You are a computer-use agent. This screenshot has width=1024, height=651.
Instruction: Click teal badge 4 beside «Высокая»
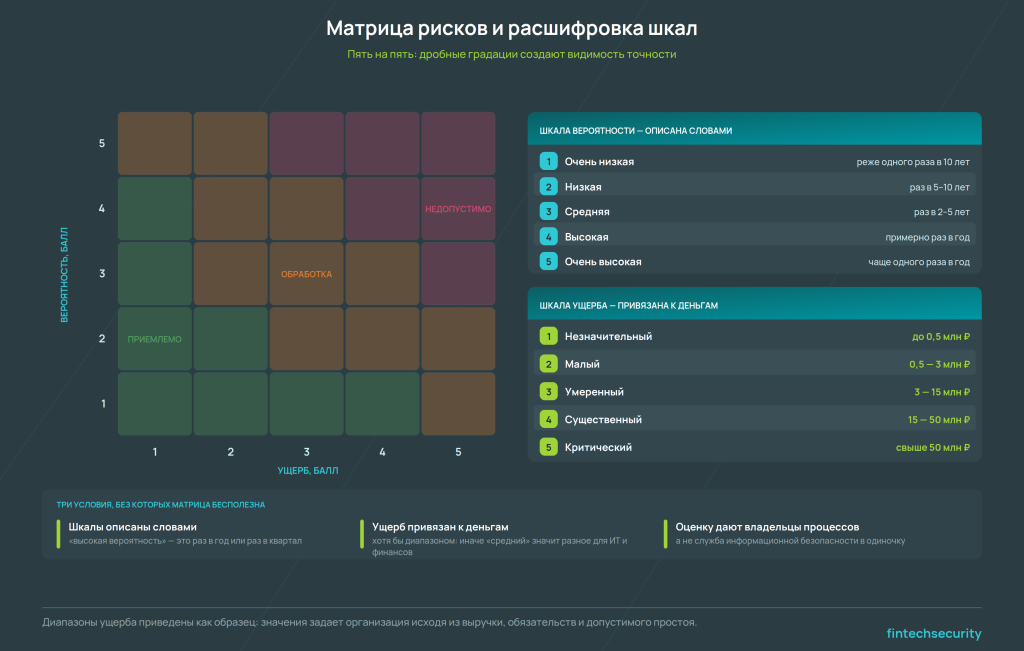click(549, 236)
